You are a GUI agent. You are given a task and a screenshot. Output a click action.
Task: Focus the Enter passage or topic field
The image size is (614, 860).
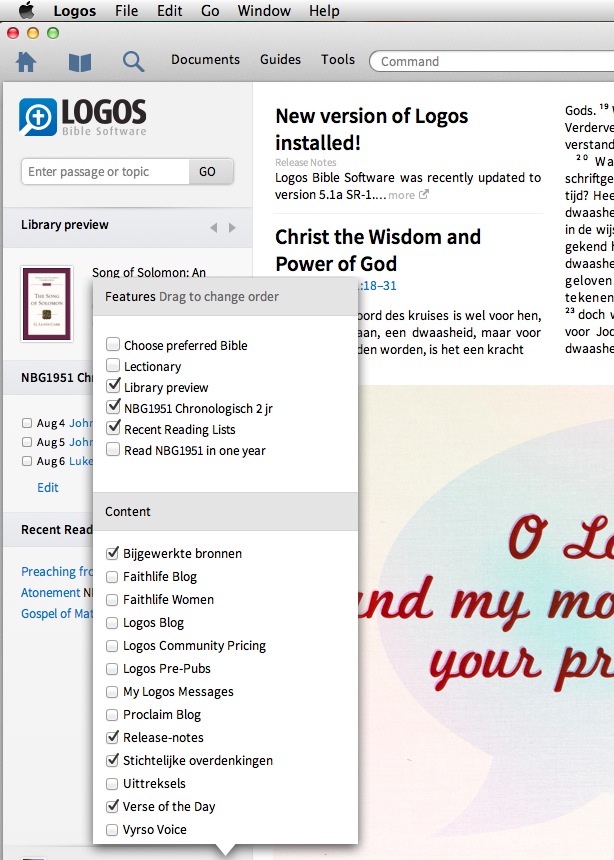tap(105, 172)
